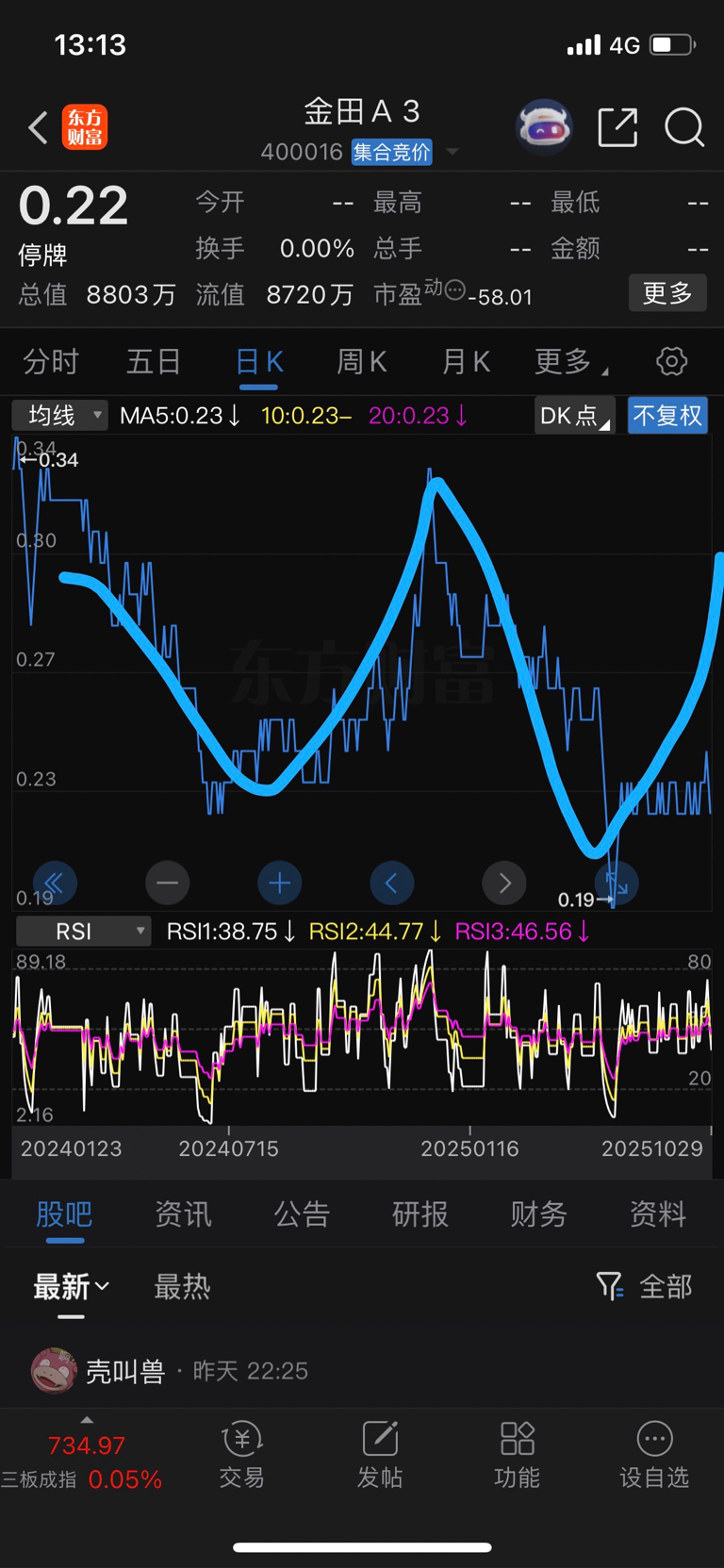Tap the 金田A 3 stock title

click(x=362, y=111)
